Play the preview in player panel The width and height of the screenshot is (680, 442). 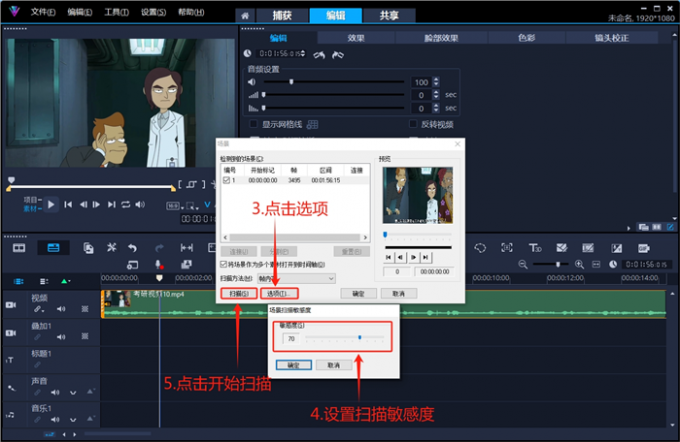[x=51, y=204]
